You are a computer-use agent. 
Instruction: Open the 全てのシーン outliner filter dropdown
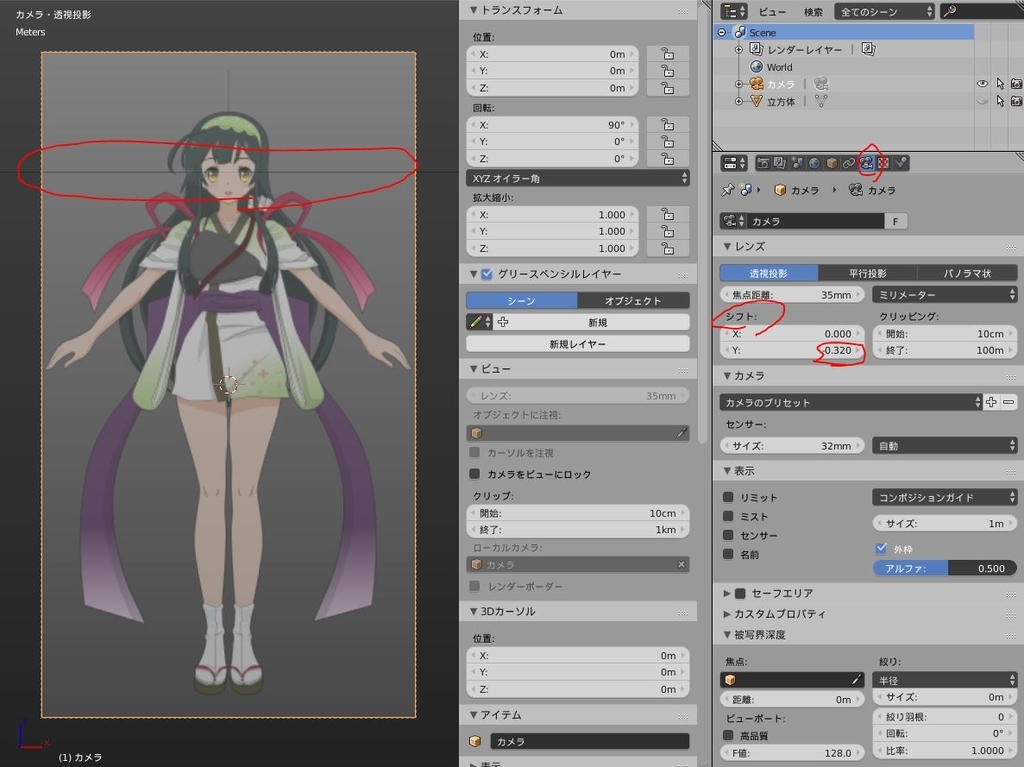[x=885, y=11]
